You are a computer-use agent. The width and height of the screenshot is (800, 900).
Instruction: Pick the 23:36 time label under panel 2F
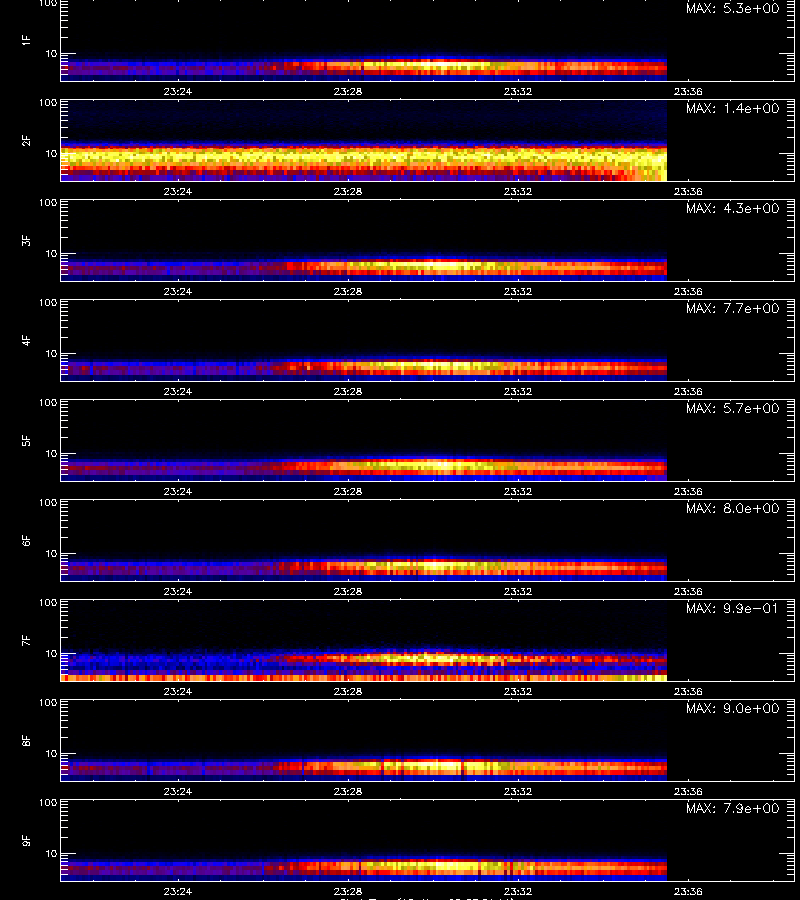688,191
